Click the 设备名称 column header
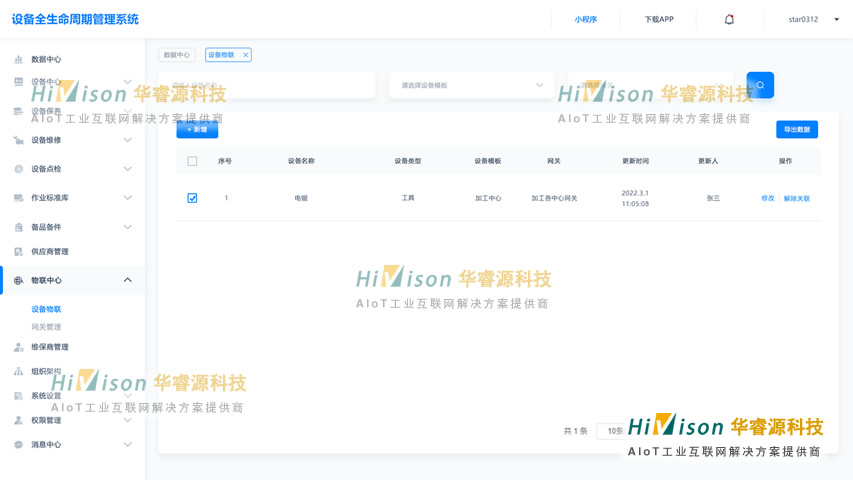Screen dimensions: 853x480 coord(301,161)
